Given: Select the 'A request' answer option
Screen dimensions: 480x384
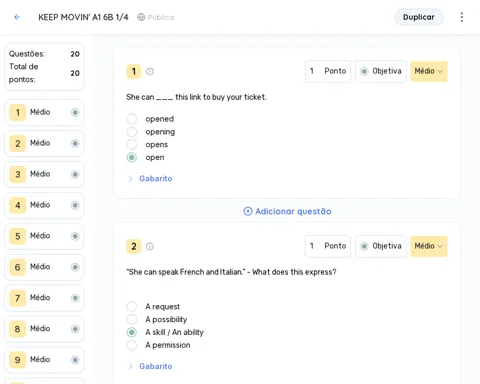Looking at the screenshot, I should point(132,306).
